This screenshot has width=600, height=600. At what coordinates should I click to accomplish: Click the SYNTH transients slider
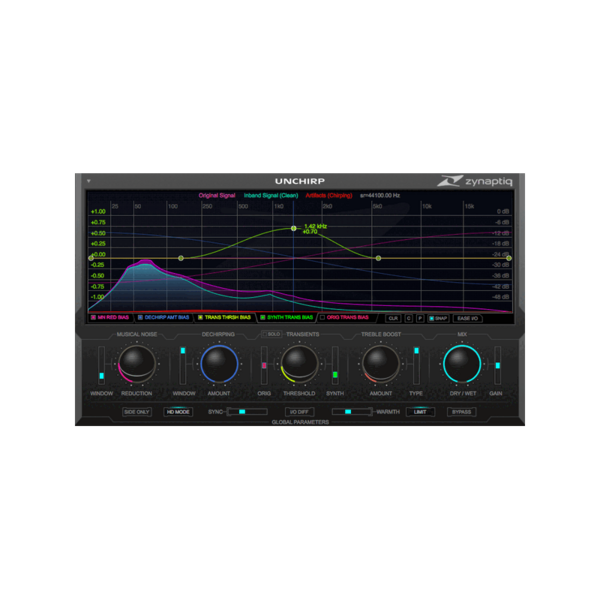coord(335,365)
